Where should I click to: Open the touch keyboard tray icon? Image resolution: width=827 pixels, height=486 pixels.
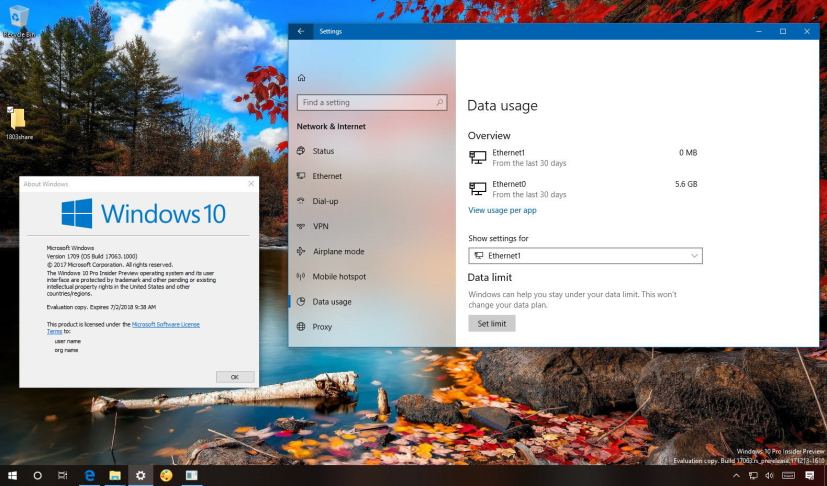[x=788, y=476]
